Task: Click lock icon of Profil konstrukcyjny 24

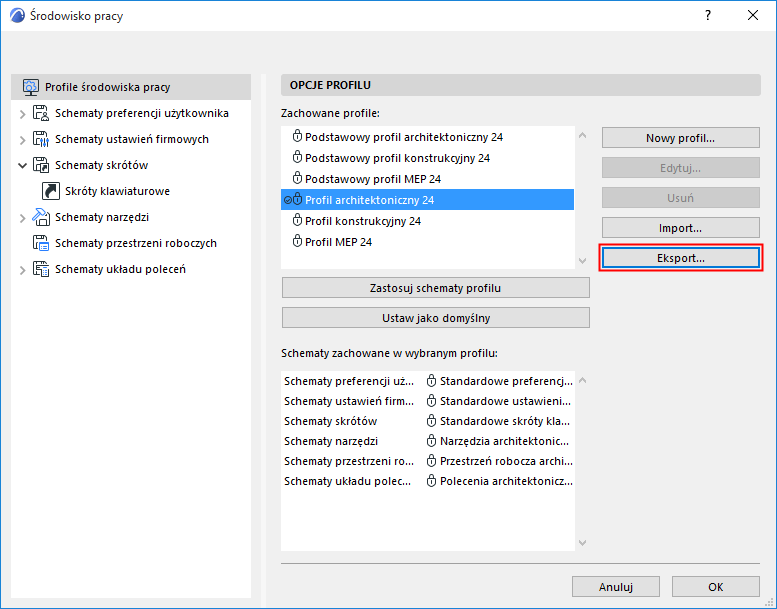Action: 297,220
